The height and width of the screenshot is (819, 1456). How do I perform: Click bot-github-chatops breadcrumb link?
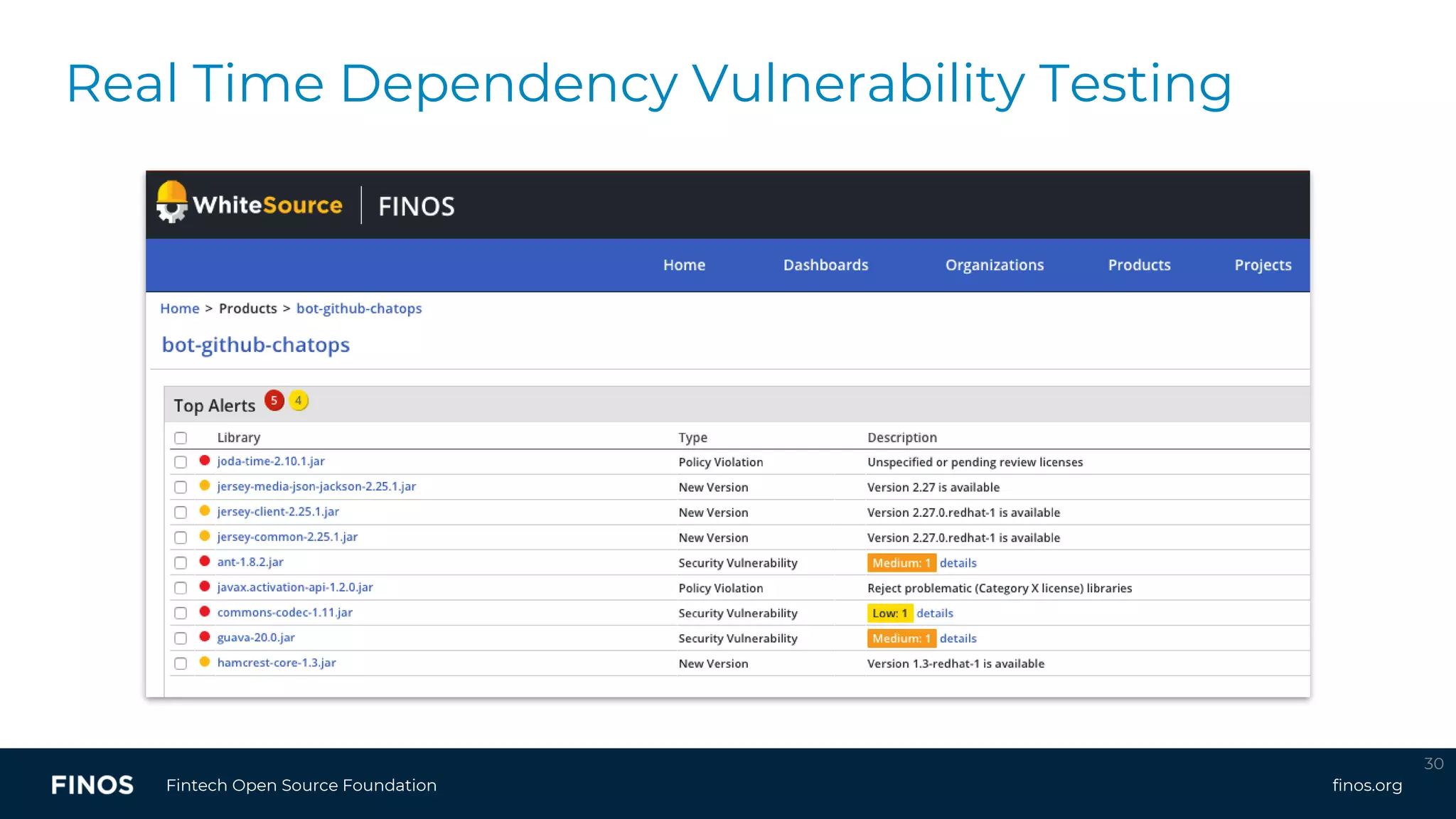pyautogui.click(x=359, y=309)
